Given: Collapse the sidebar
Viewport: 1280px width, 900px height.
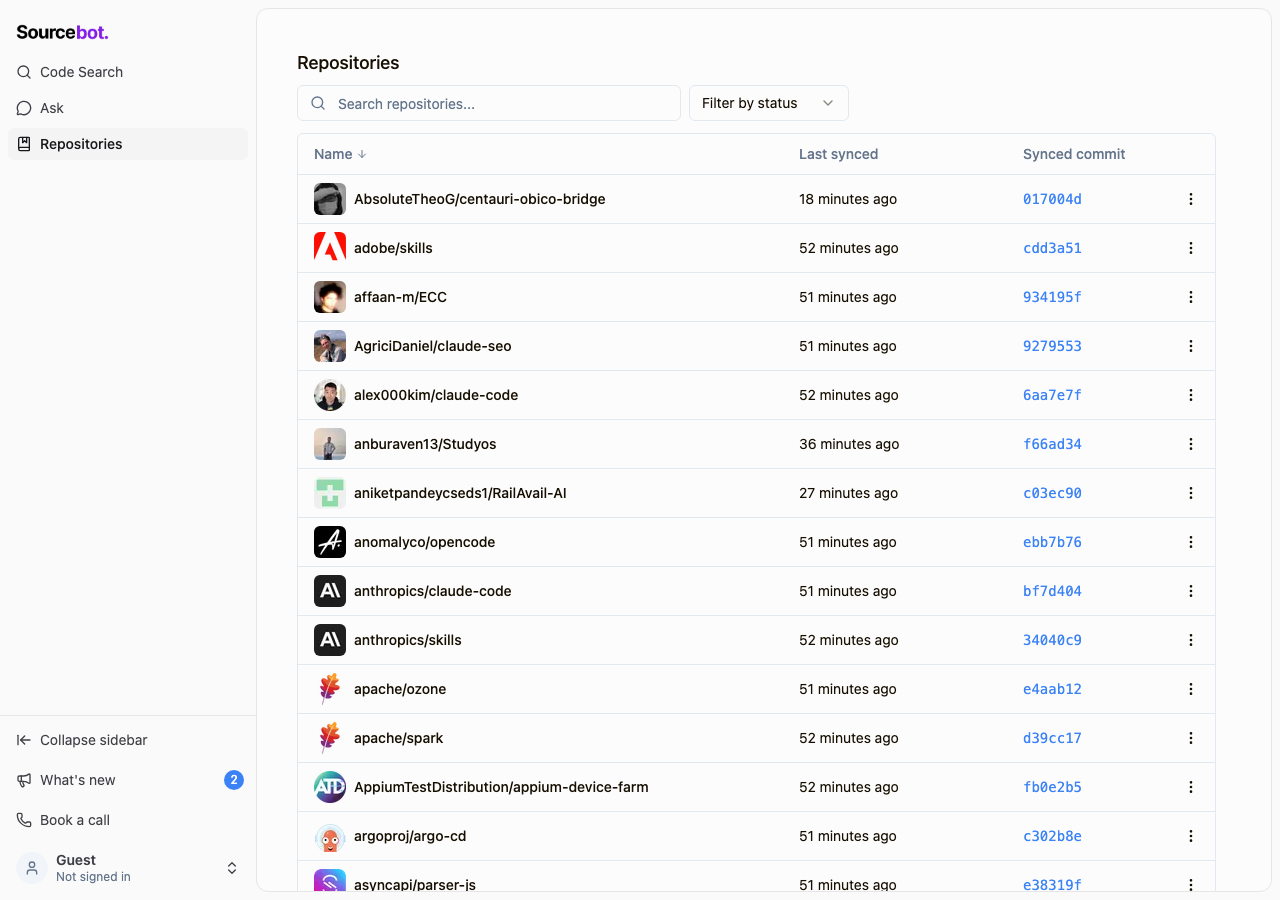Looking at the screenshot, I should click(128, 740).
